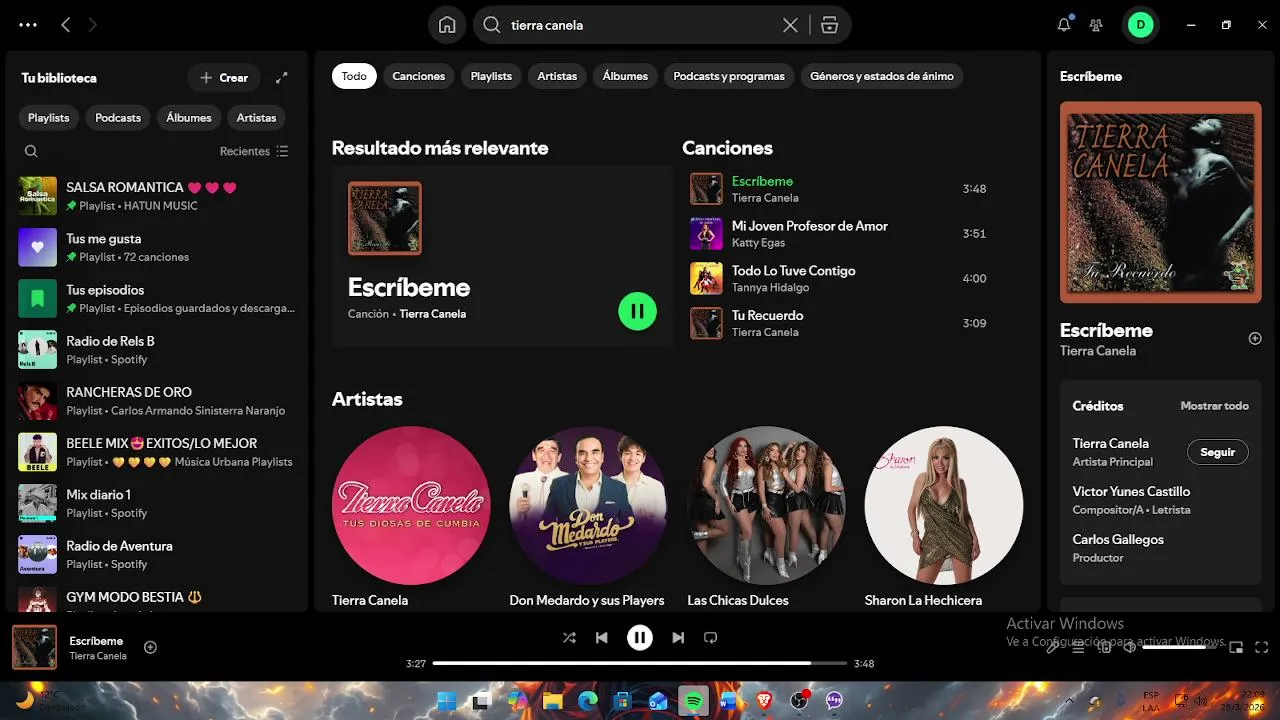Open the lyrics microphone icon
Screen dimensions: 1280x720
tap(1052, 647)
